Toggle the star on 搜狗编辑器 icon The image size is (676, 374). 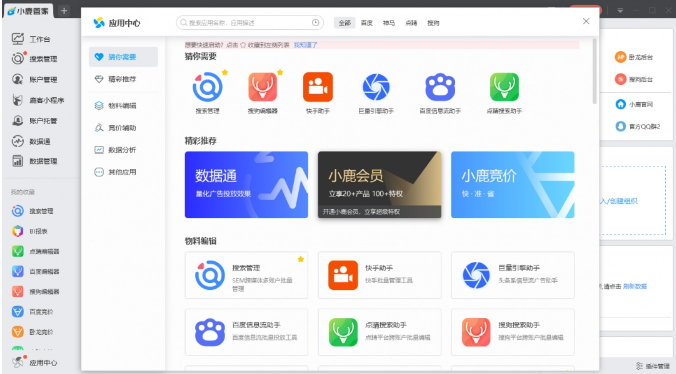point(280,72)
